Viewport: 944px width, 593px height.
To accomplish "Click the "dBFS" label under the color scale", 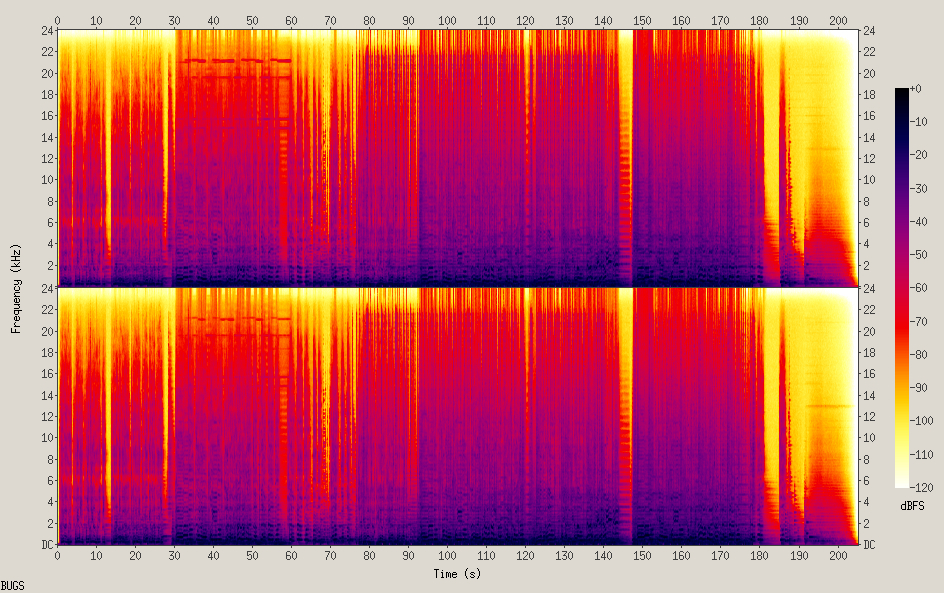I will [914, 507].
